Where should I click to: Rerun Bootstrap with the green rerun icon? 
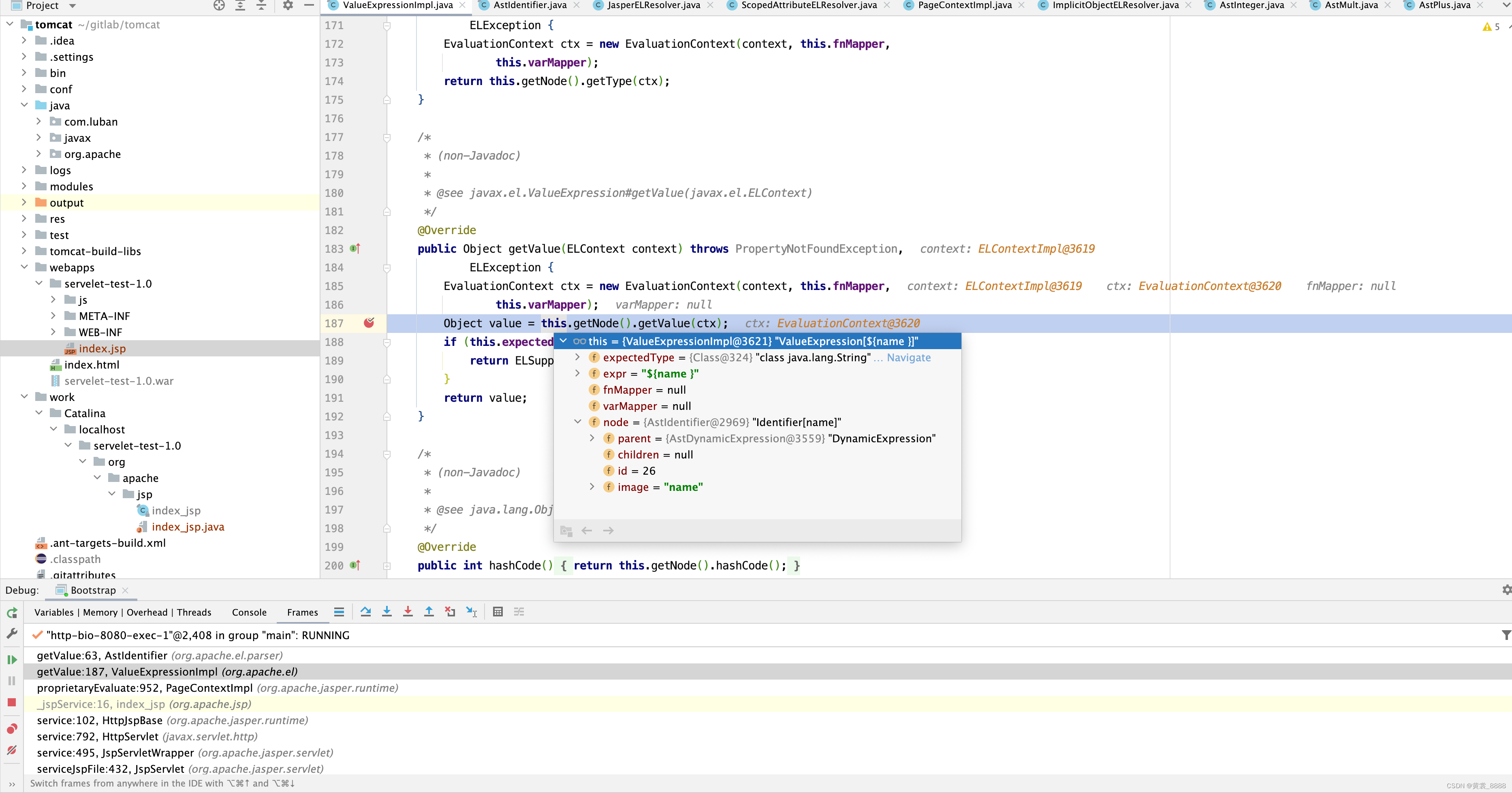point(12,613)
